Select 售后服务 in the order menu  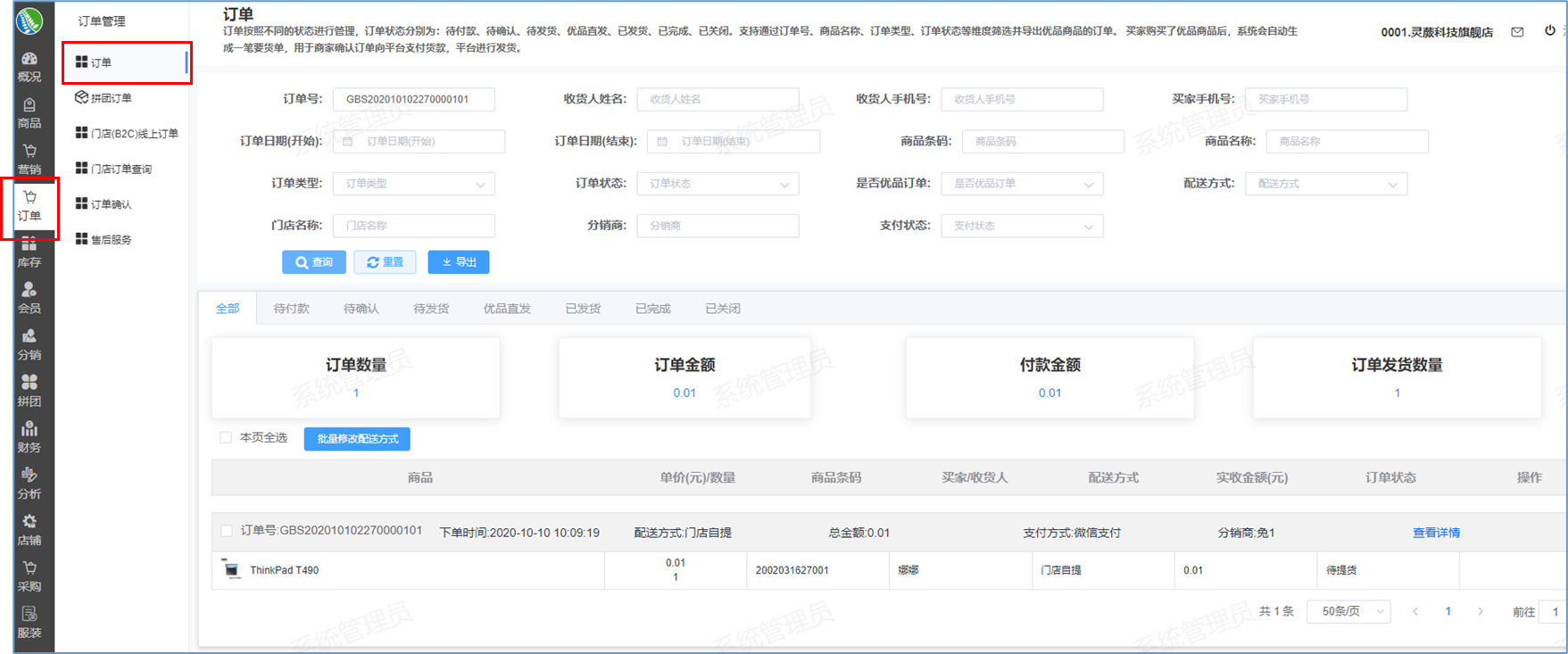point(111,240)
